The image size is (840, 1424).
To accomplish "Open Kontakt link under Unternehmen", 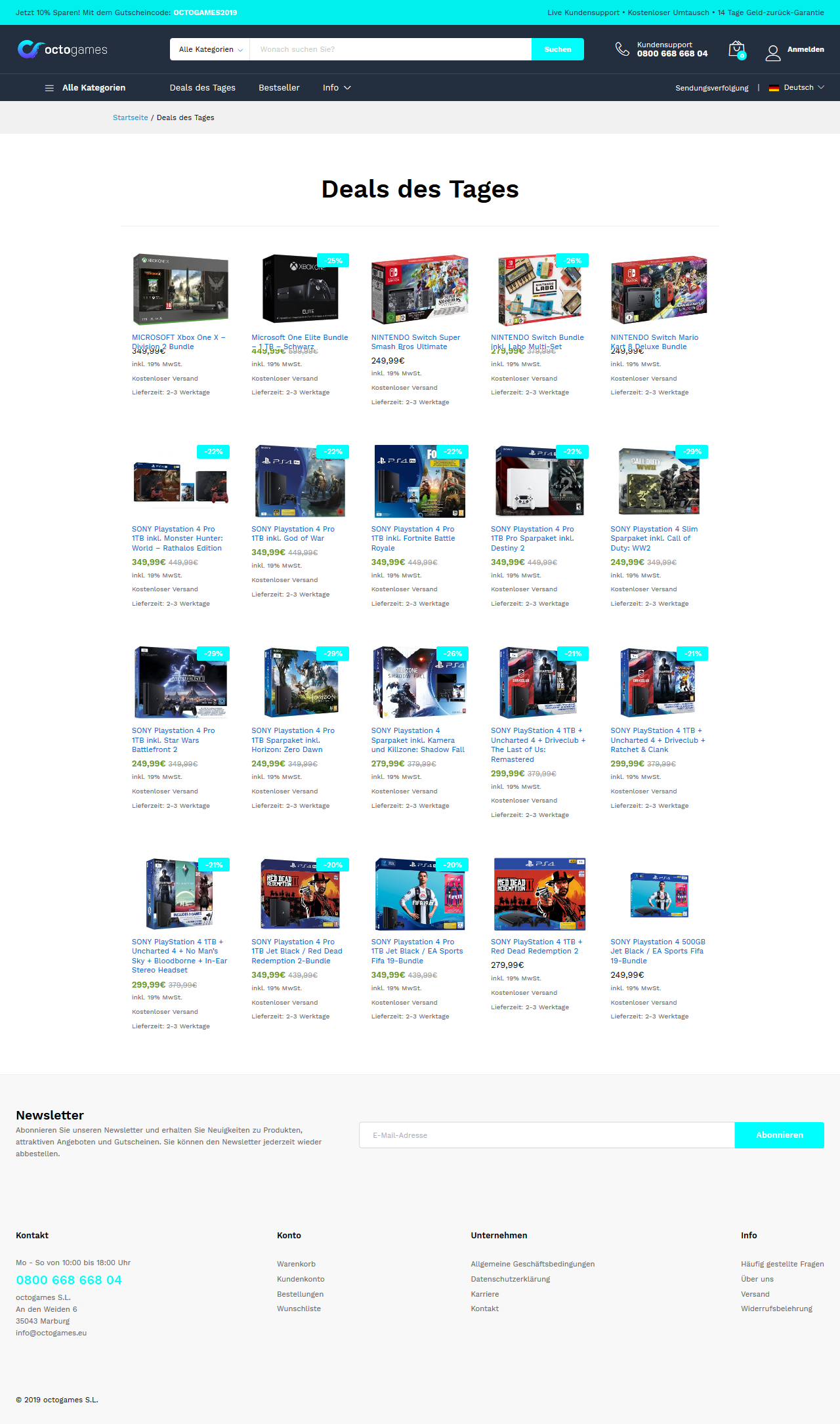I will [484, 1309].
